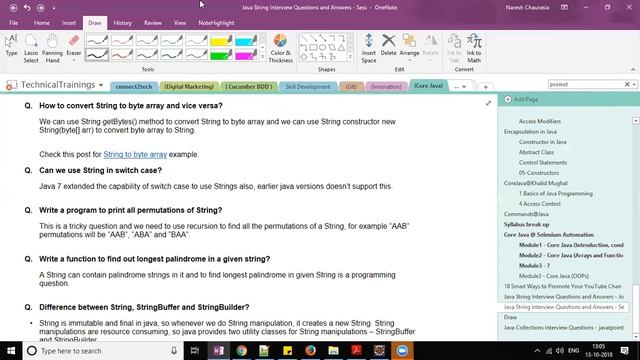Select the yellow highlighter pen
The image size is (640, 360).
coord(221,40)
